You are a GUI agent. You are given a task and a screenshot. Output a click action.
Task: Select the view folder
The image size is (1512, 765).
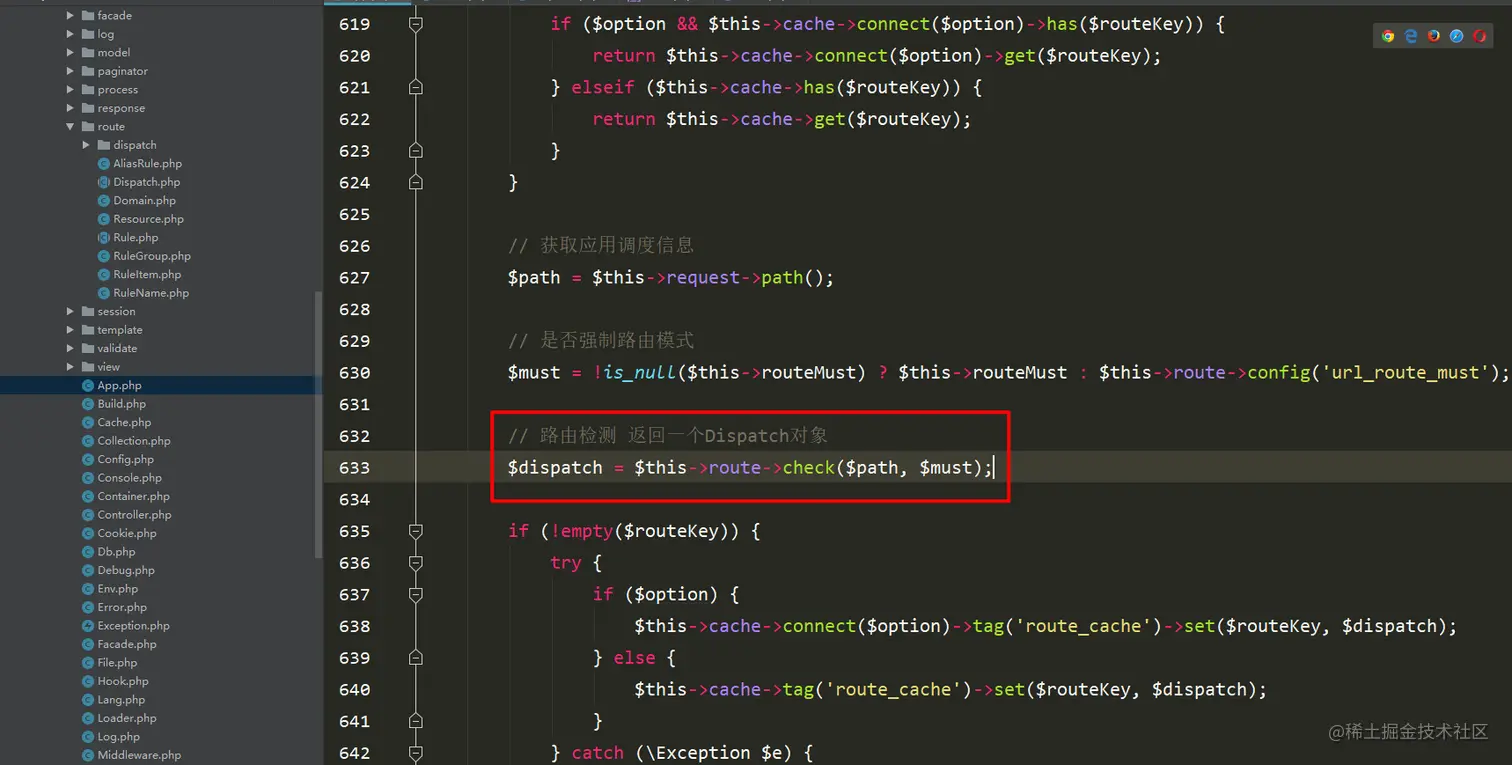click(108, 367)
